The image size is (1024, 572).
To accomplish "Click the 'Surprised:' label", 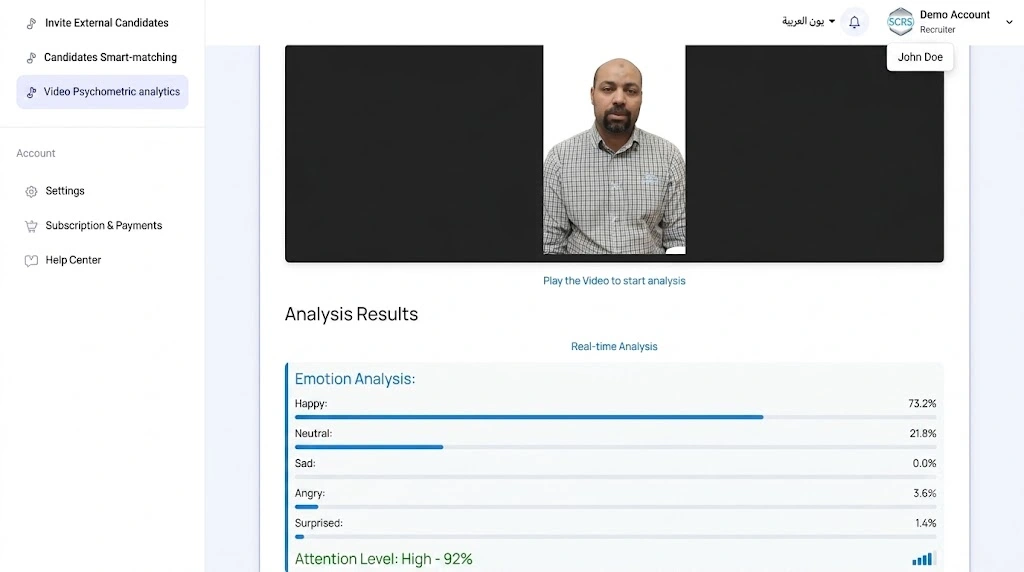I will click(x=319, y=523).
